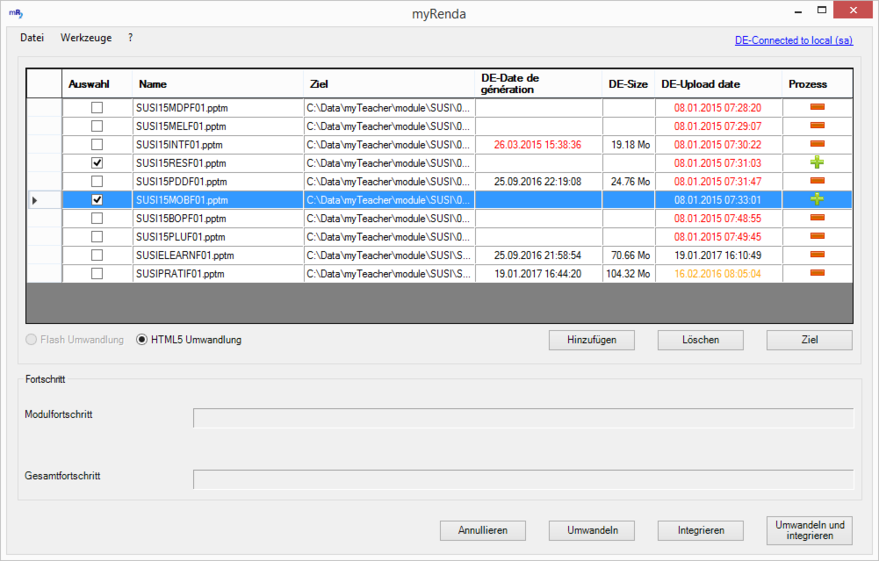This screenshot has height=561, width=879.
Task: Click the orange minus icon for SUSIPRATIF01.pptm
Action: point(817,273)
